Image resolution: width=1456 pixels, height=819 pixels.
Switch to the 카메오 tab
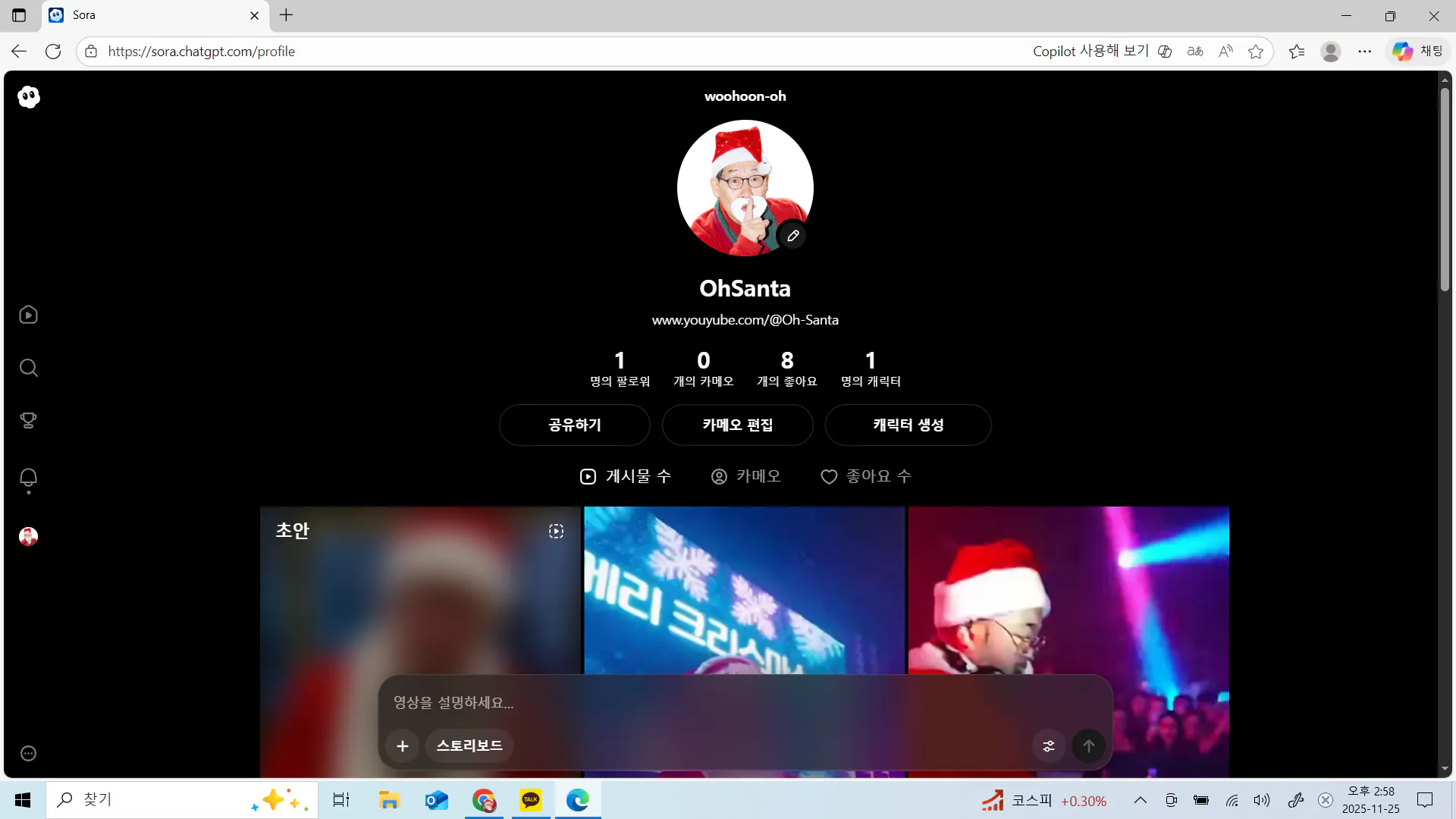tap(745, 476)
